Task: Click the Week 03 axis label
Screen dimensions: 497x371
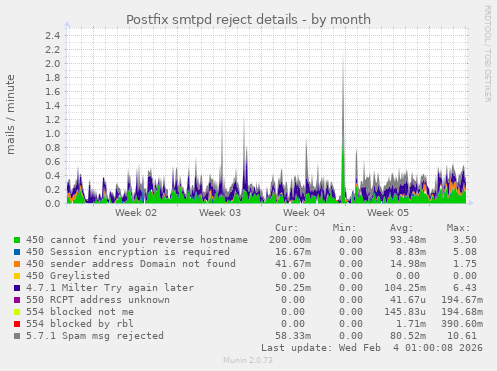Action: coord(220,213)
